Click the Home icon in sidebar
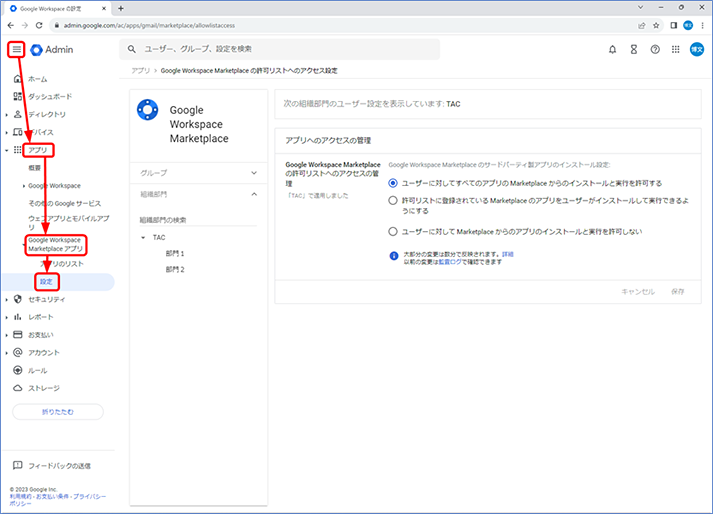 coord(18,79)
